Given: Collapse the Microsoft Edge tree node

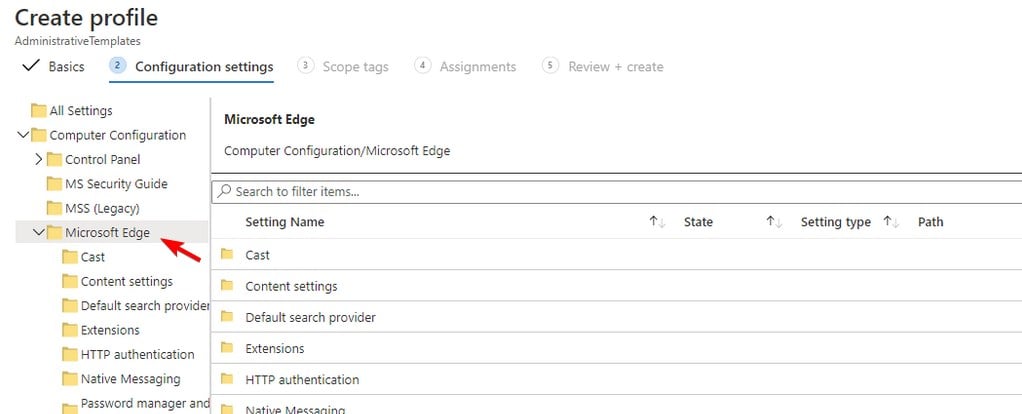Looking at the screenshot, I should [38, 233].
